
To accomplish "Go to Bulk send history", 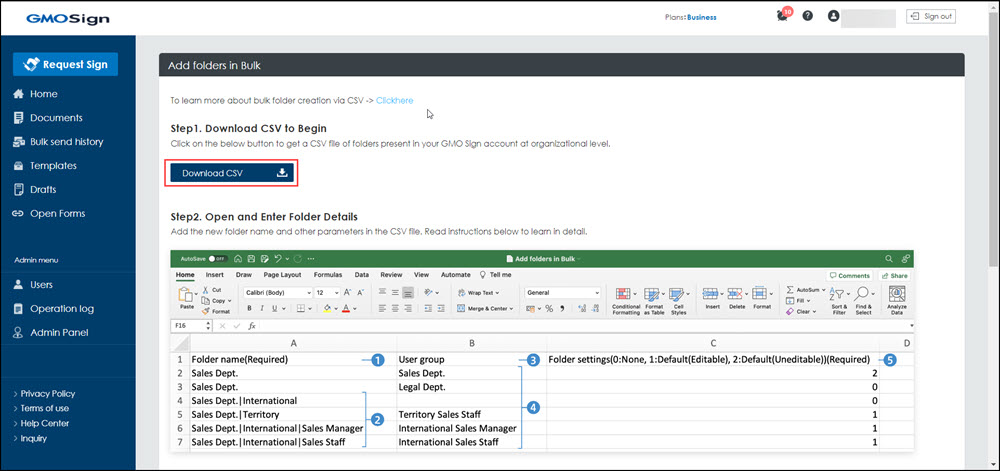I will coord(58,141).
